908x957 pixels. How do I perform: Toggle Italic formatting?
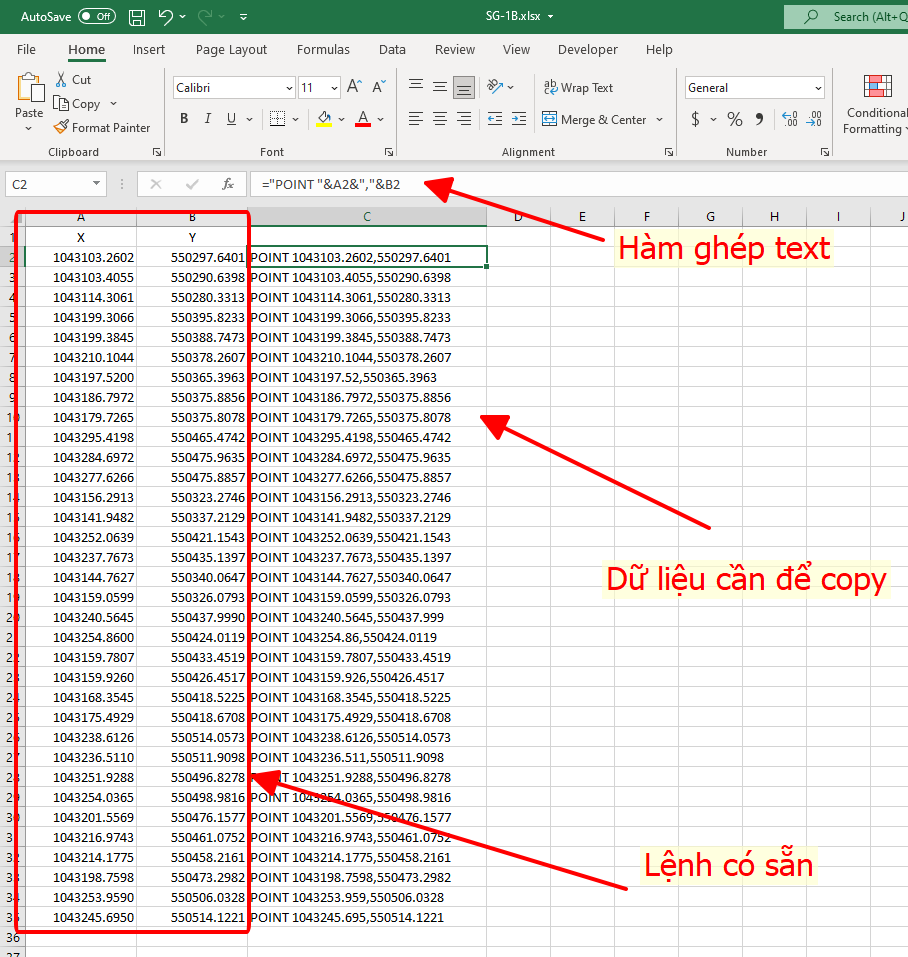coord(208,119)
